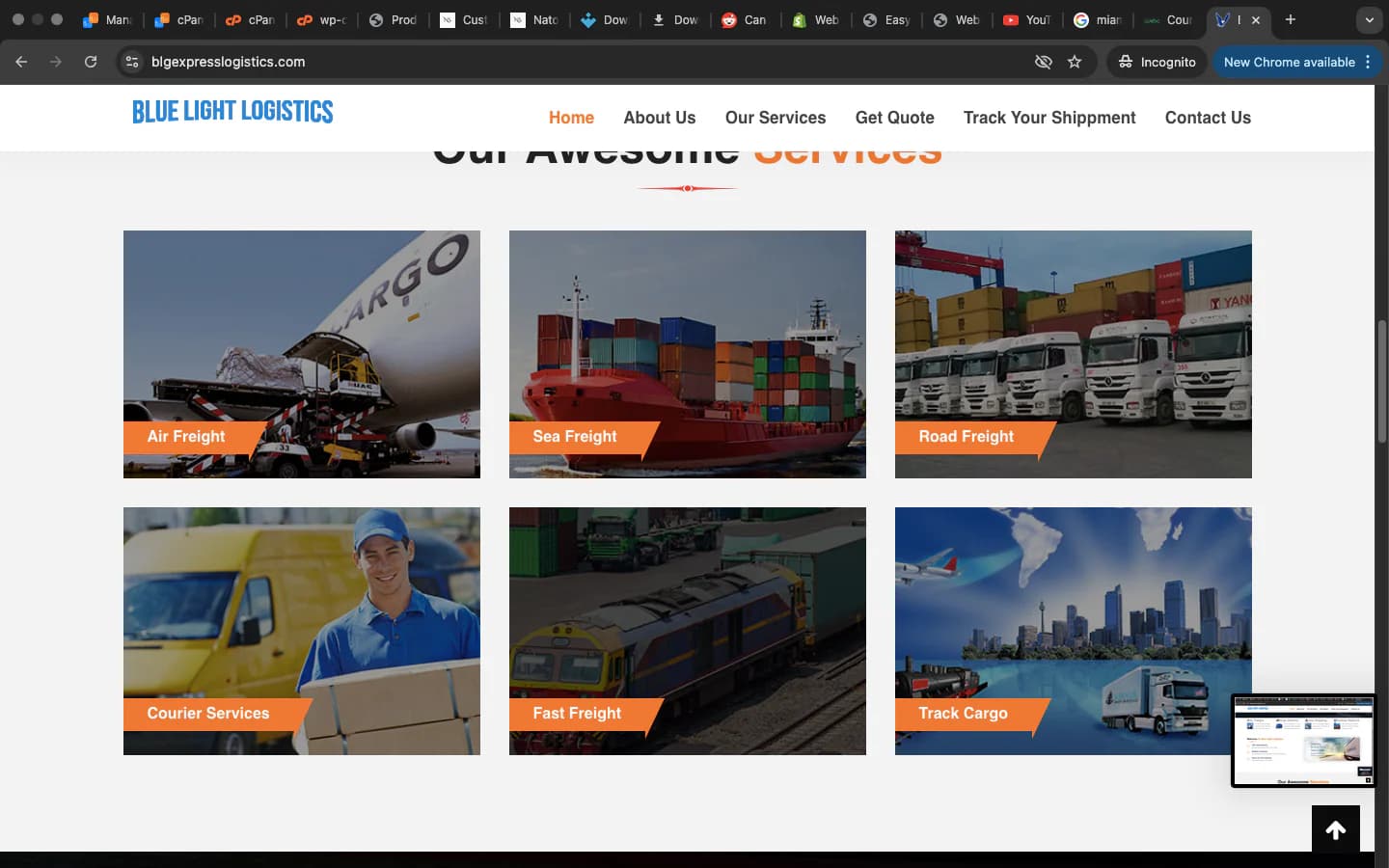Open the Get Quote menu item
The image size is (1389, 868).
[x=895, y=118]
